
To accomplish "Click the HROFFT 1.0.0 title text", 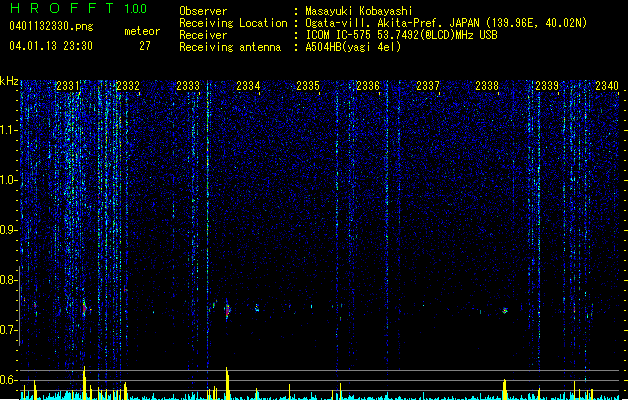I will tap(78, 8).
